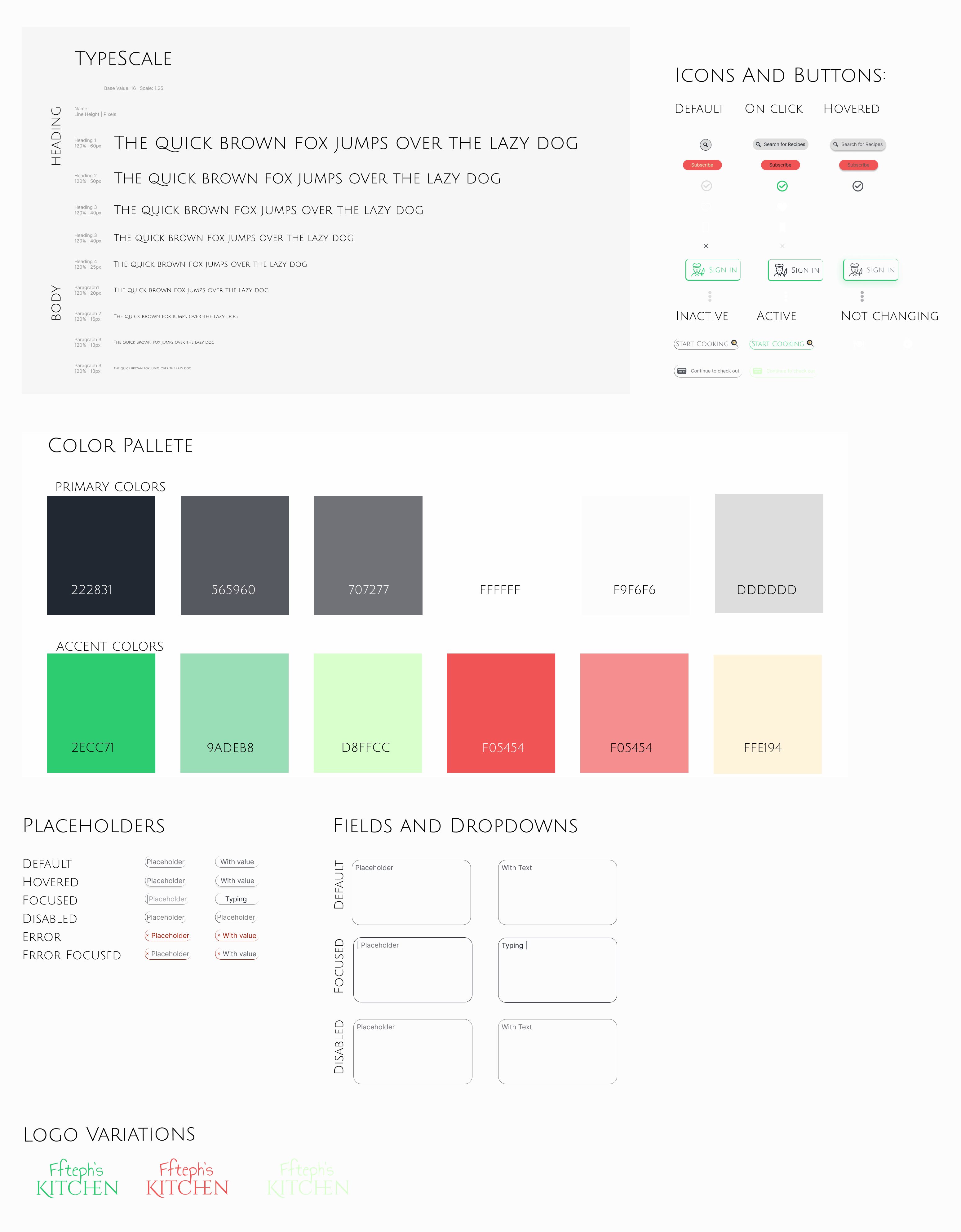Toggle the green checked circle in On Click state
Image resolution: width=961 pixels, height=1232 pixels.
click(782, 186)
